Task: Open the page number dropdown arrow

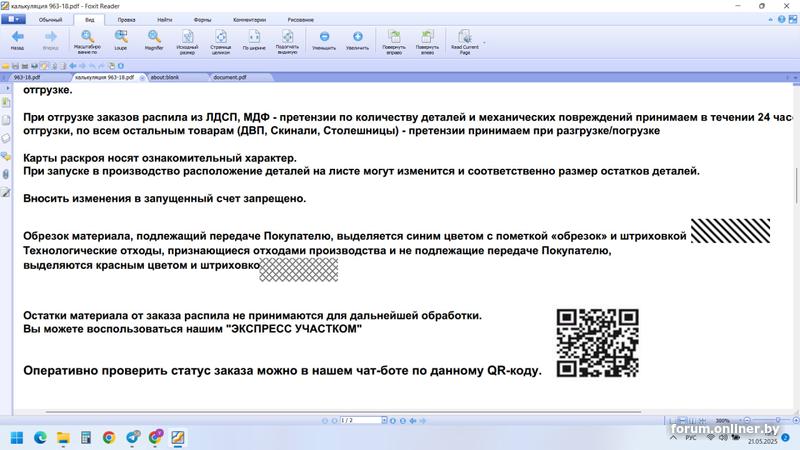Action: coord(384,420)
